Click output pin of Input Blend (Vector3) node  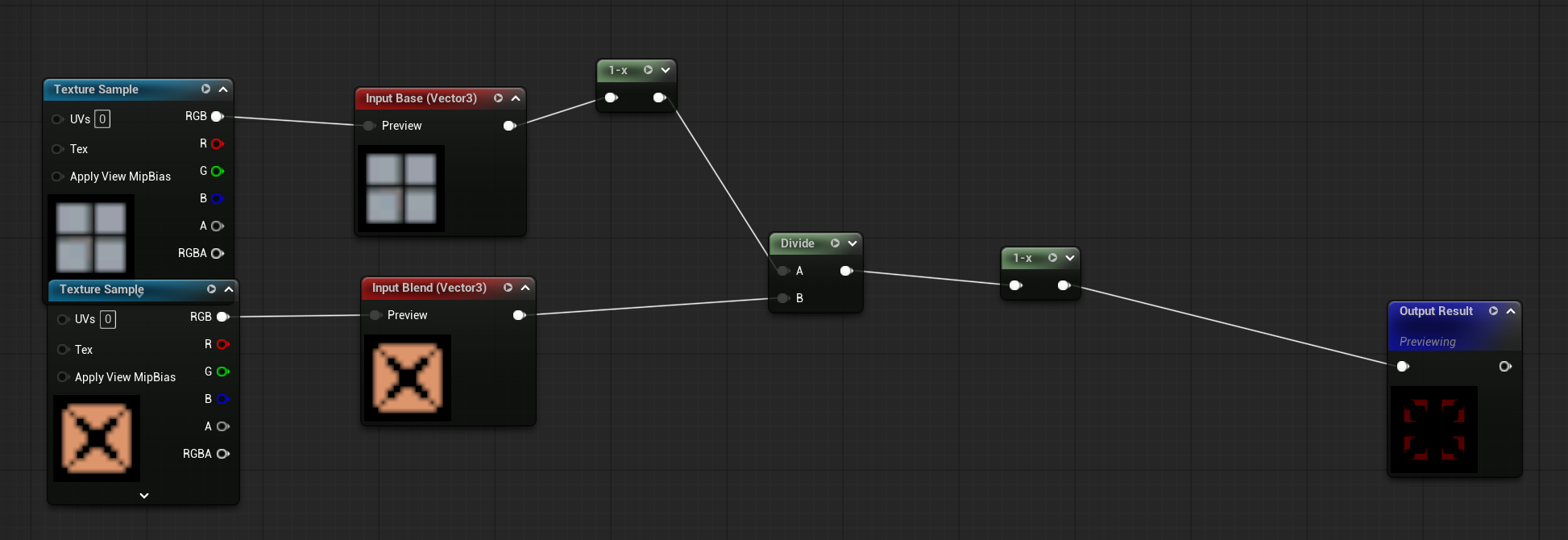click(519, 315)
